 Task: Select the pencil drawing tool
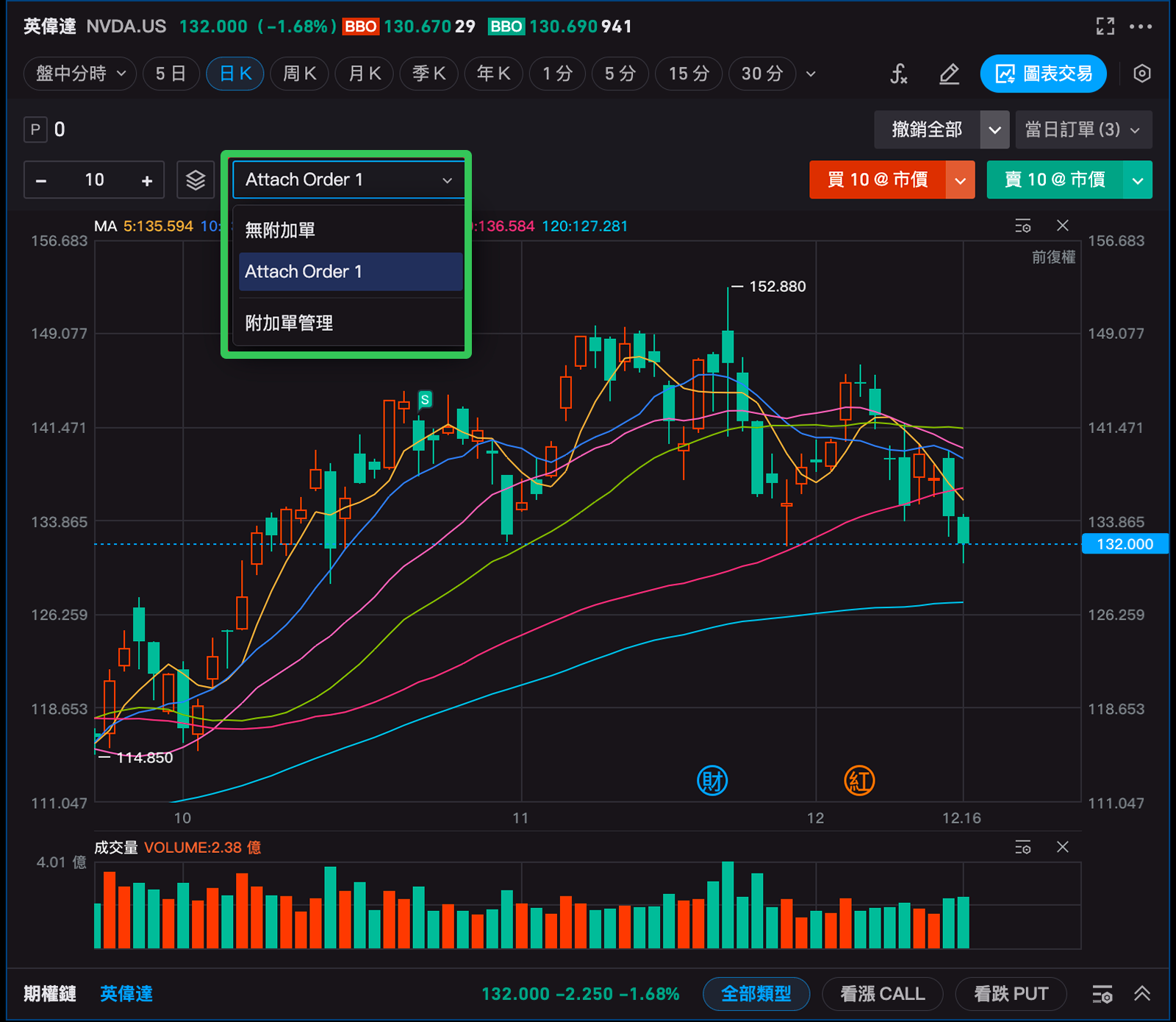click(949, 74)
